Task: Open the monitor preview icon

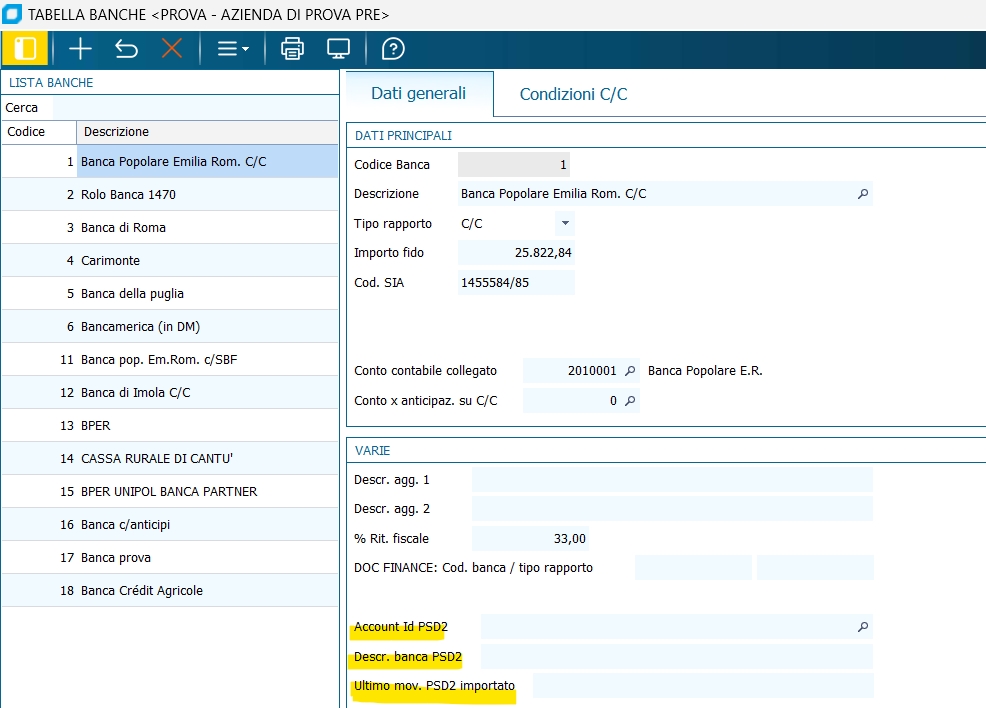Action: pos(338,48)
